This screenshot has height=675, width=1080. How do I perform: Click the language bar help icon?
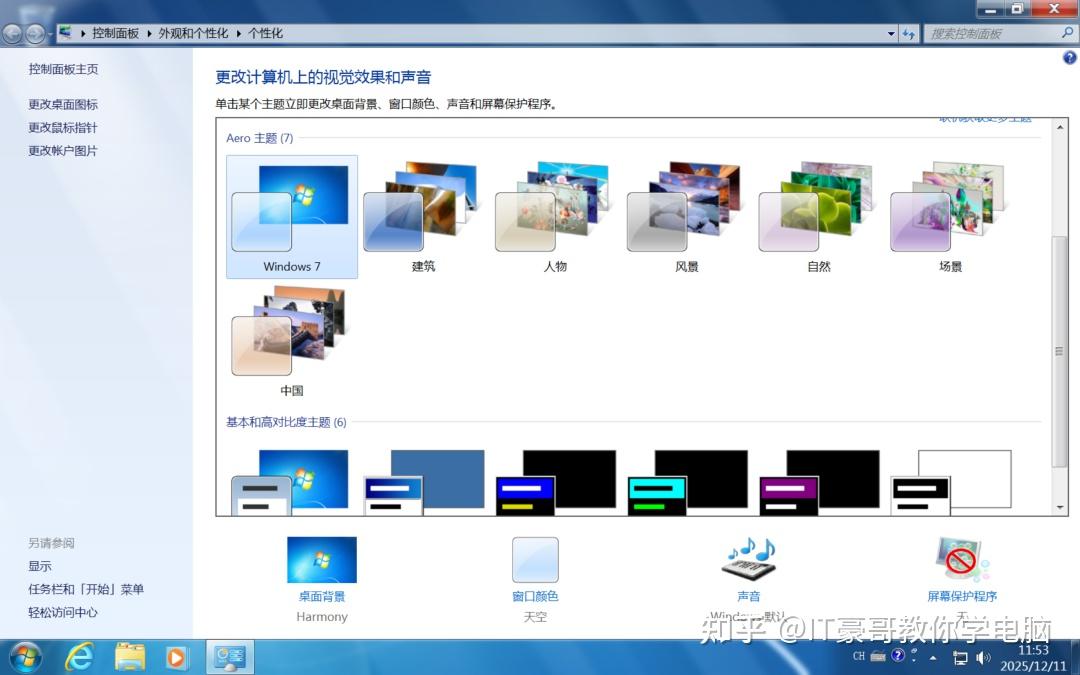(x=897, y=655)
